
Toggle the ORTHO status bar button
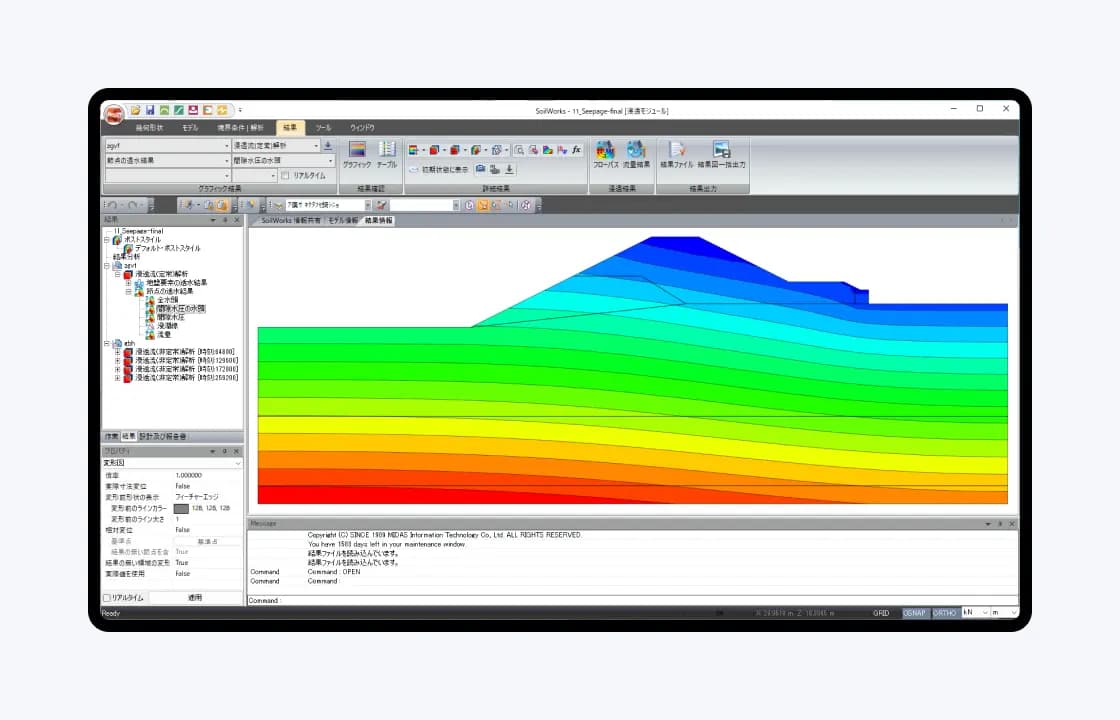944,613
